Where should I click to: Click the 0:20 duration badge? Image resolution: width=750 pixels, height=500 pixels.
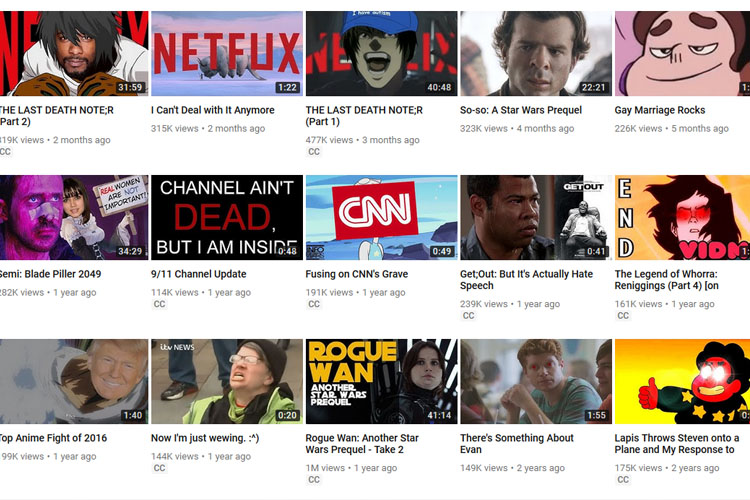[x=287, y=415]
